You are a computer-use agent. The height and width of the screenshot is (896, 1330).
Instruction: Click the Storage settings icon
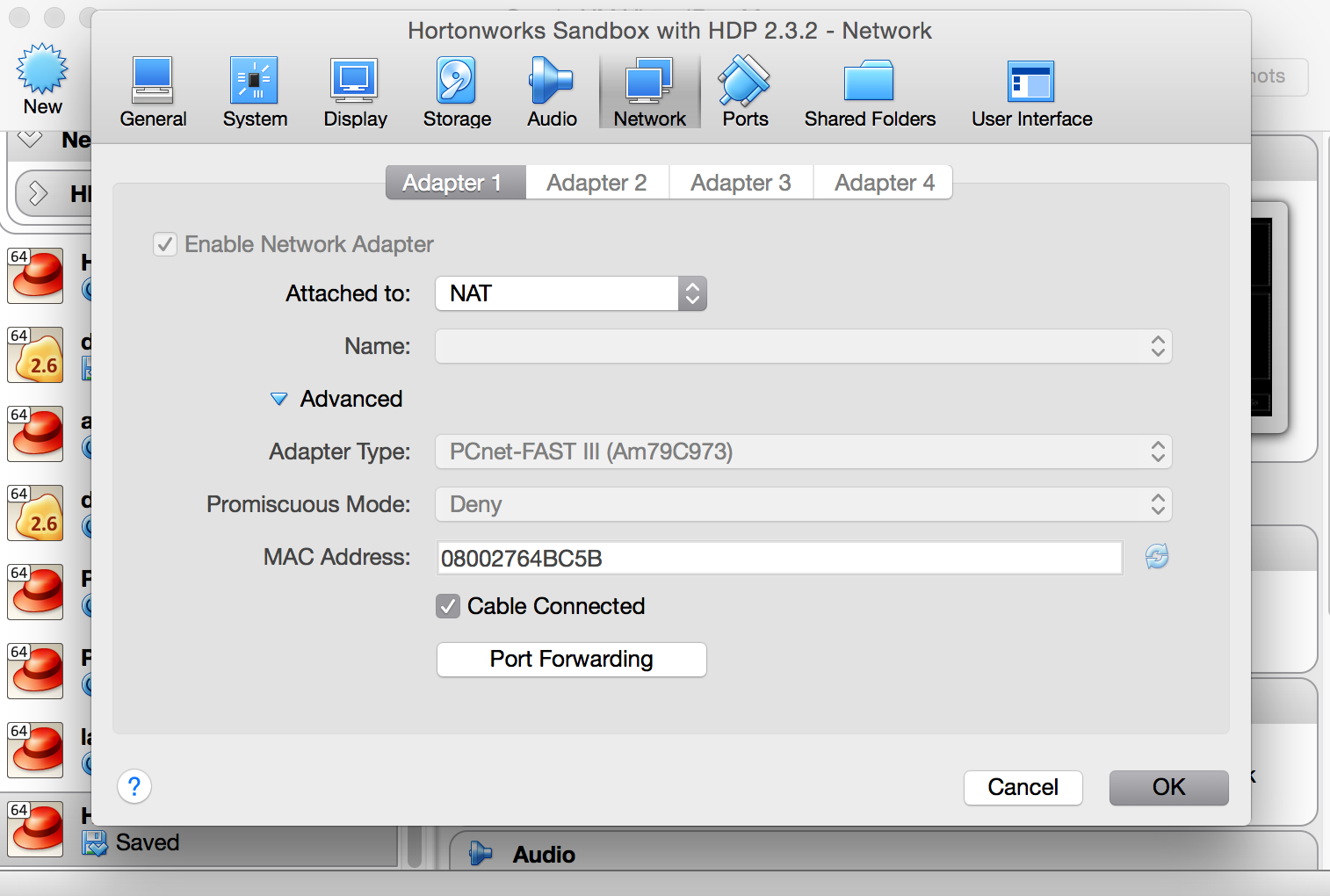[456, 90]
